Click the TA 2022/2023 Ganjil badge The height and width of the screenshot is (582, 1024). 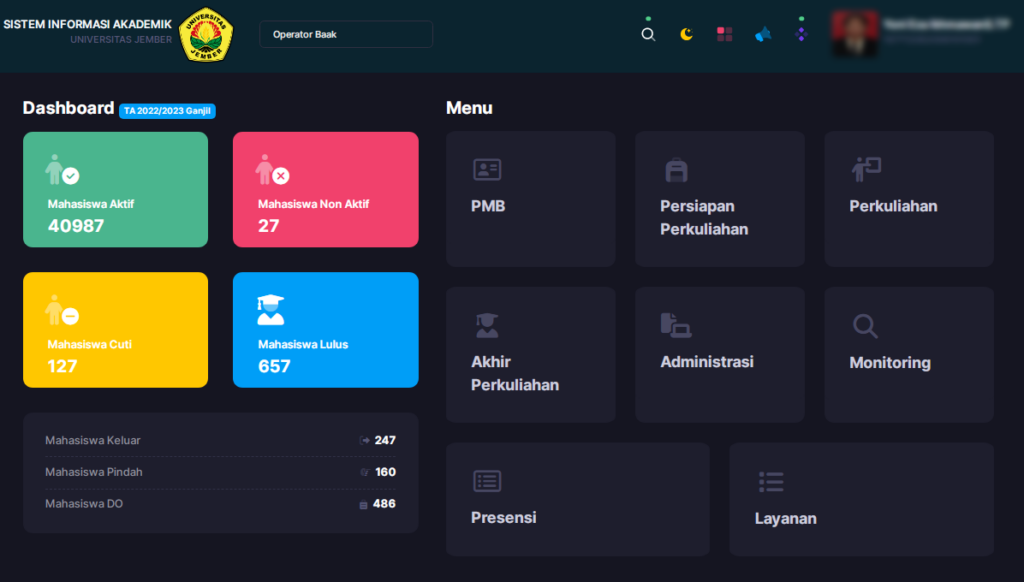pos(167,111)
